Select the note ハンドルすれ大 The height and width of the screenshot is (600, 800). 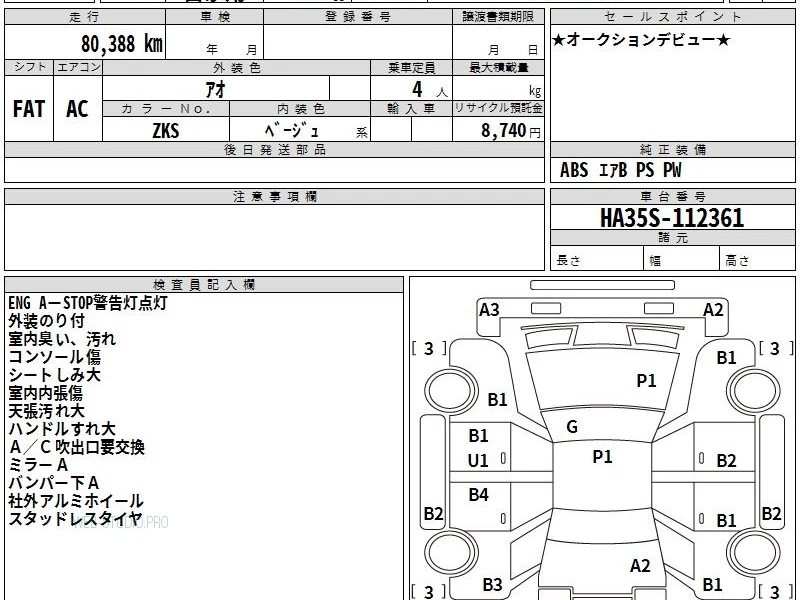coord(62,429)
